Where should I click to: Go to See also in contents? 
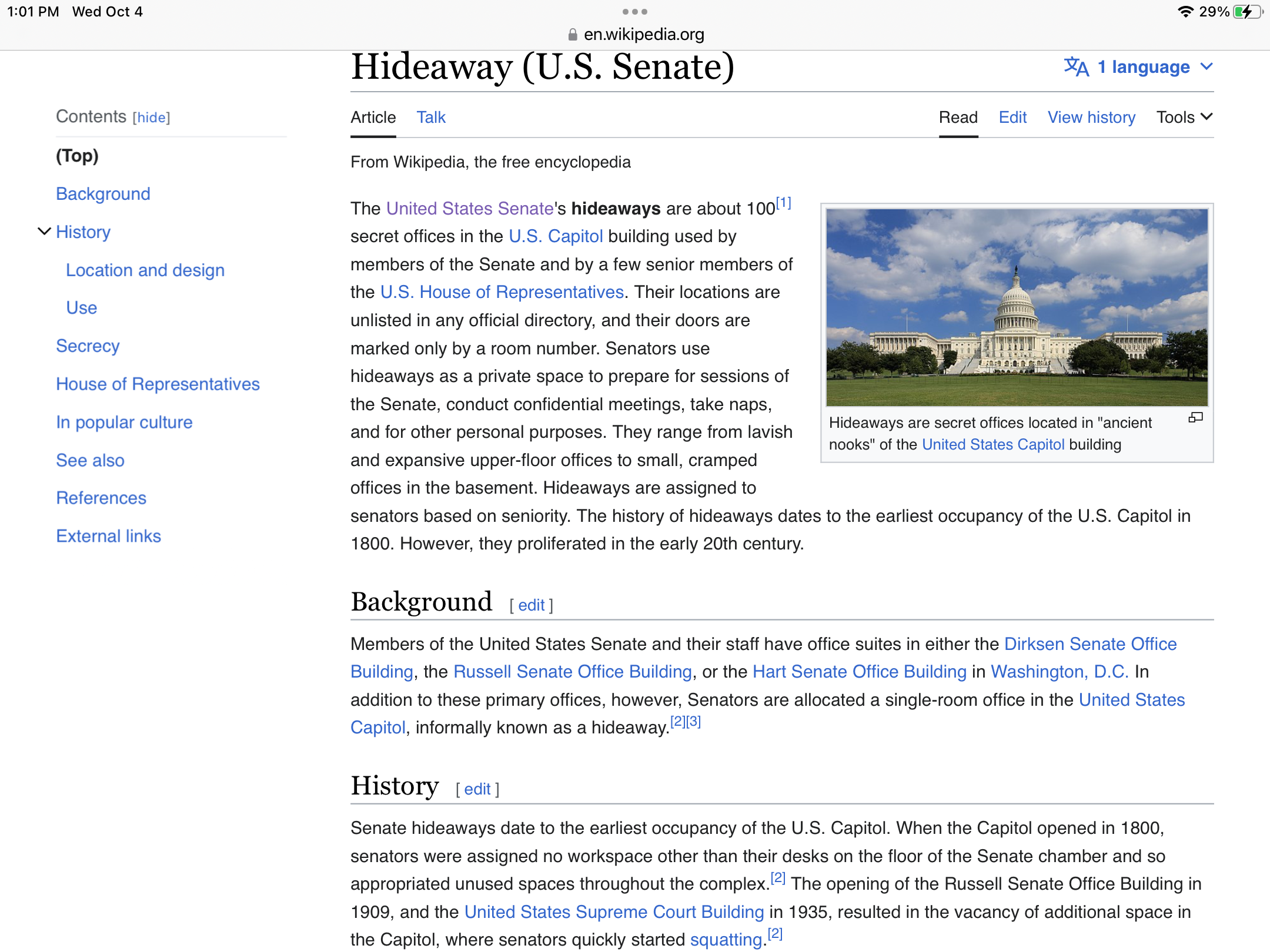click(90, 461)
